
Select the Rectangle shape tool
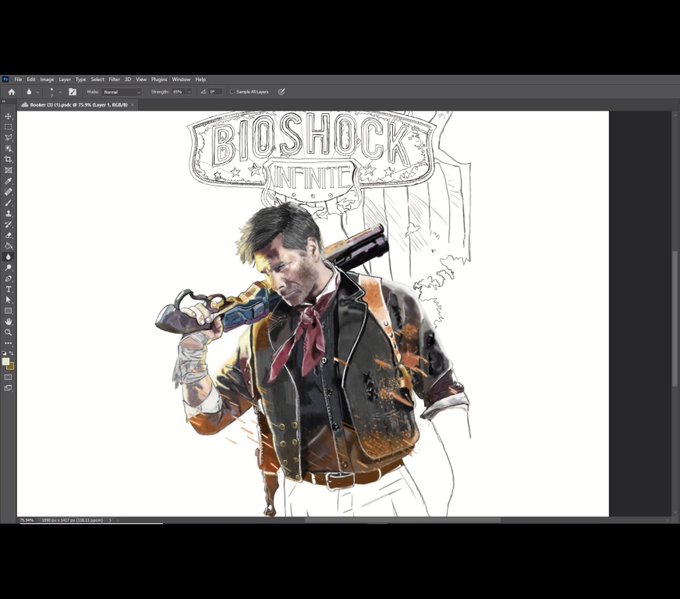coord(8,311)
